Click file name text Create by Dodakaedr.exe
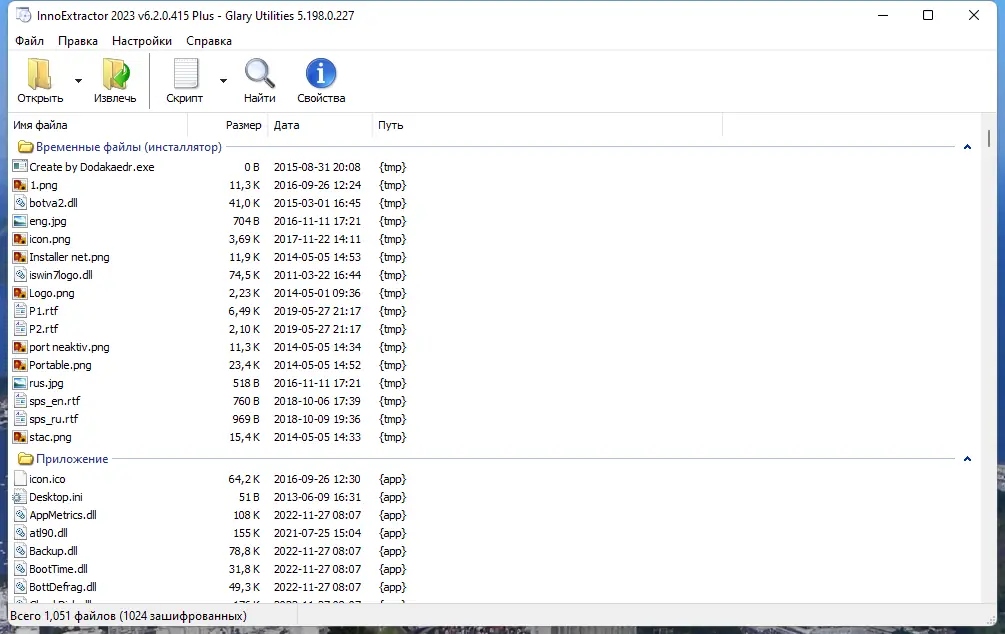This screenshot has width=1005, height=634. click(x=92, y=167)
